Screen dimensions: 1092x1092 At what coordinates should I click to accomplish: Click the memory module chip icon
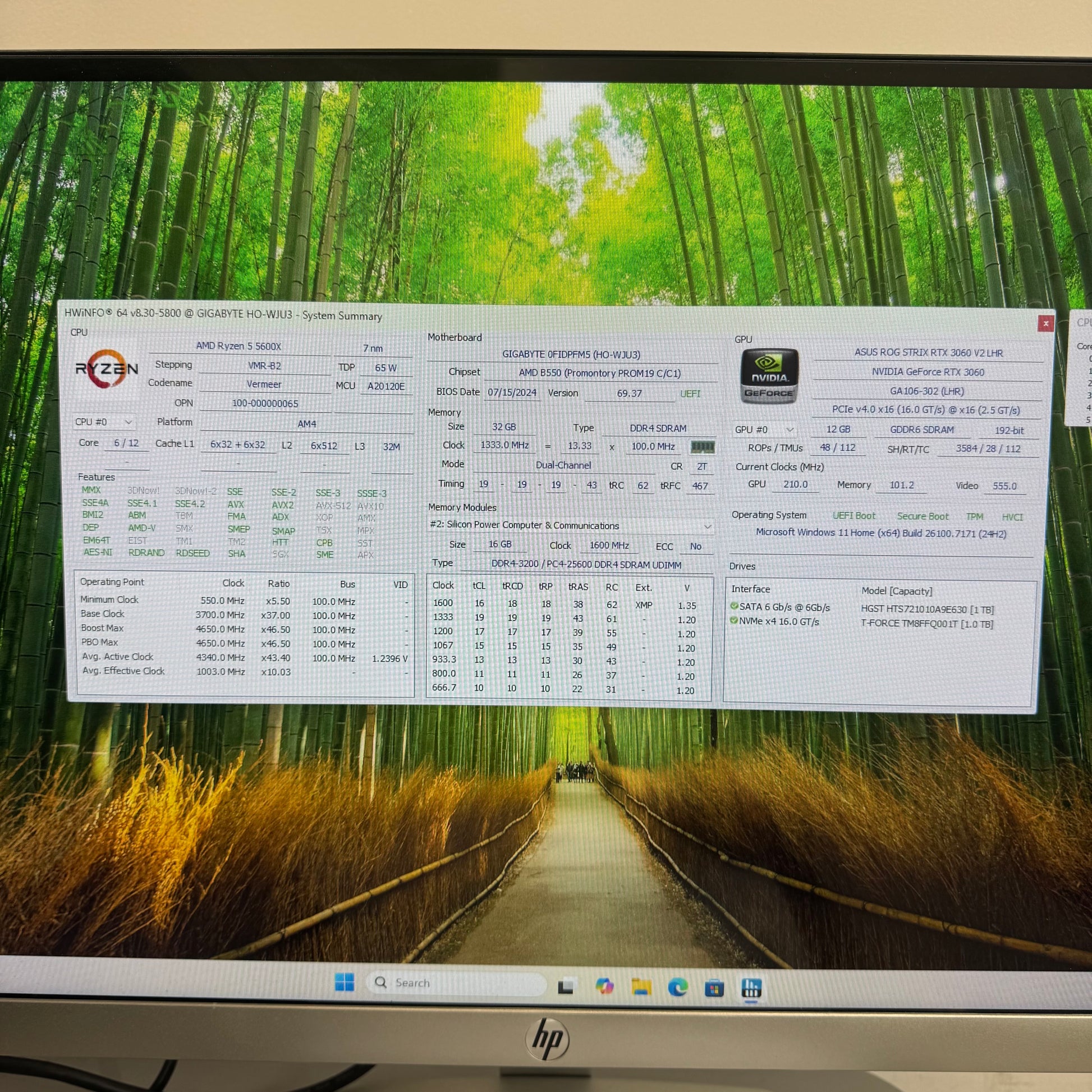pyautogui.click(x=702, y=447)
